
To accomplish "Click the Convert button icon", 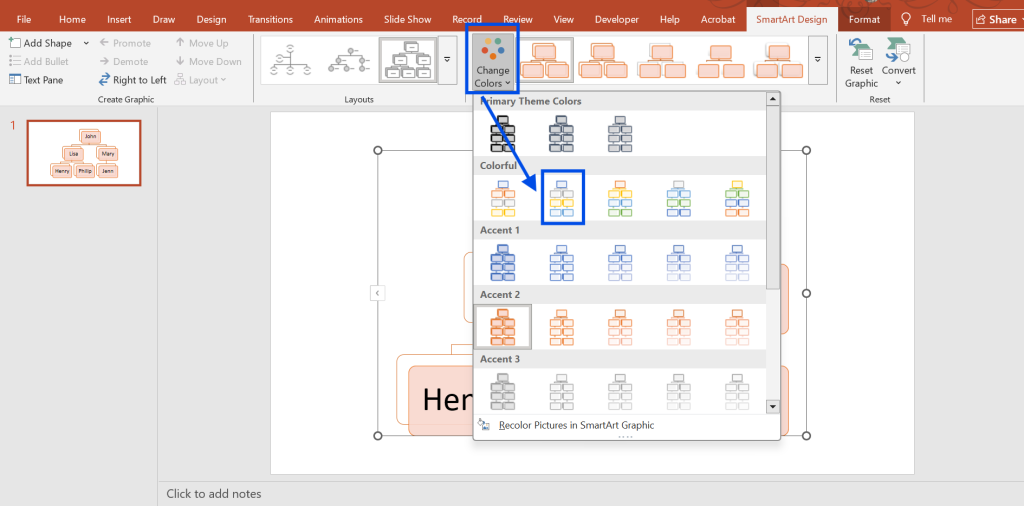I will 898,50.
